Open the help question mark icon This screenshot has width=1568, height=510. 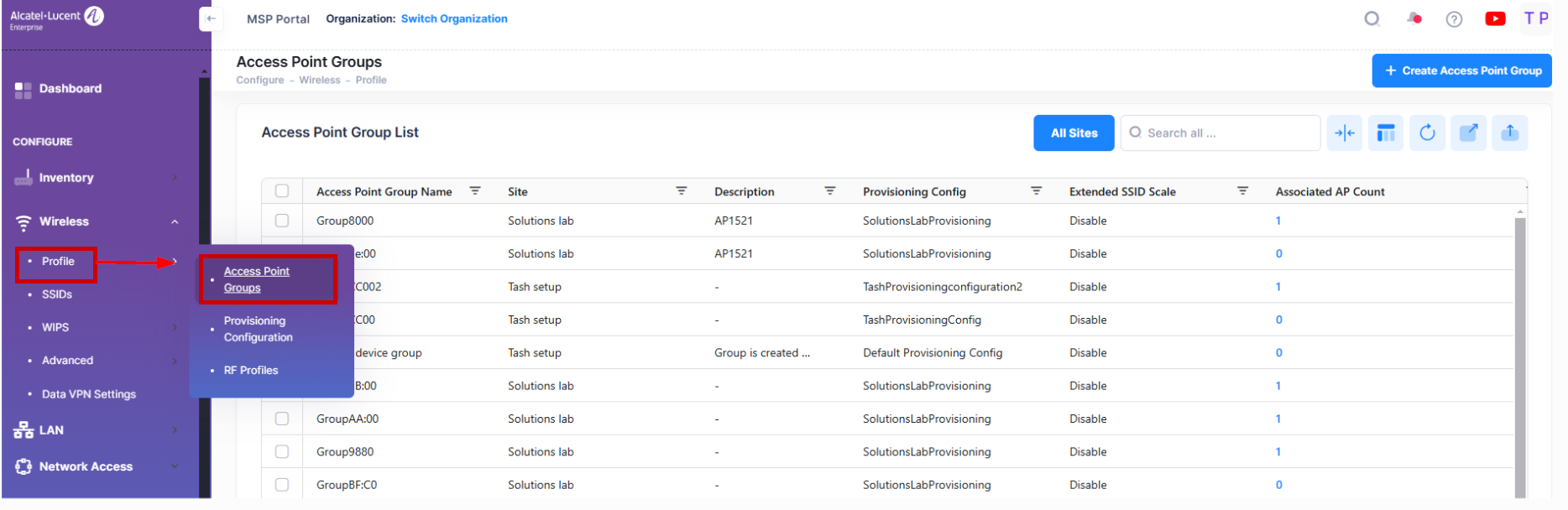tap(1454, 19)
